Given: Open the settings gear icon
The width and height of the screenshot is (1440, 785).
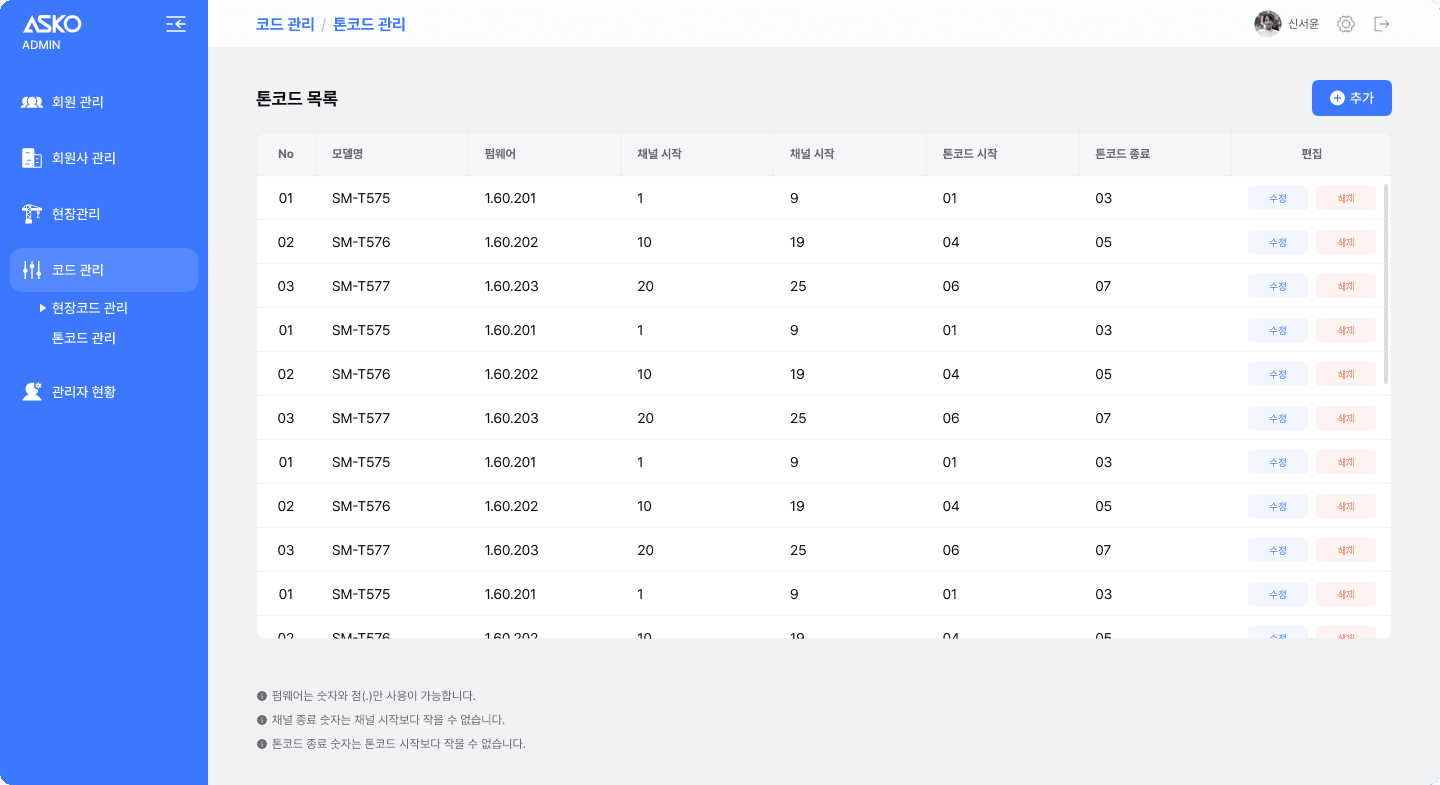Looking at the screenshot, I should click(1345, 23).
